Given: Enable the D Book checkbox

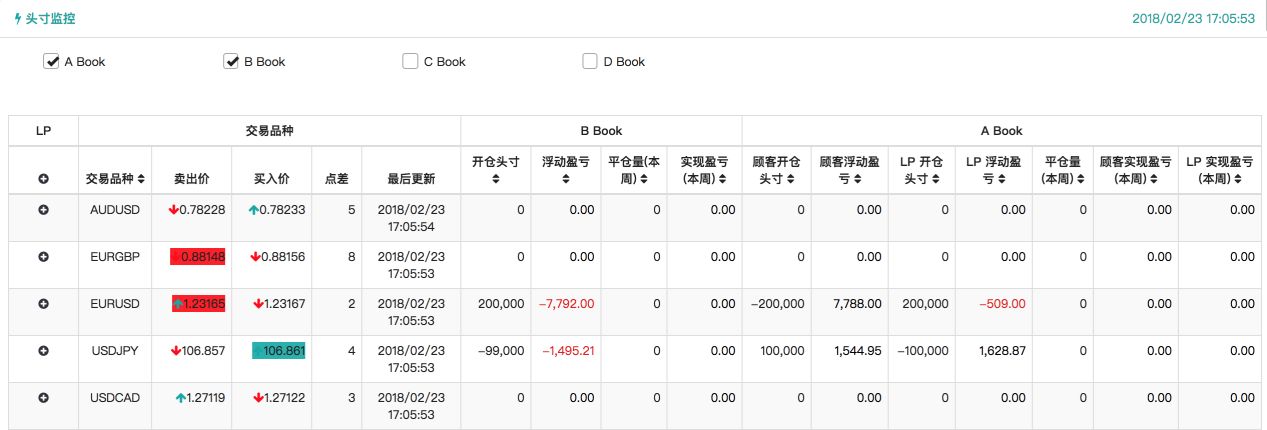Looking at the screenshot, I should point(590,62).
